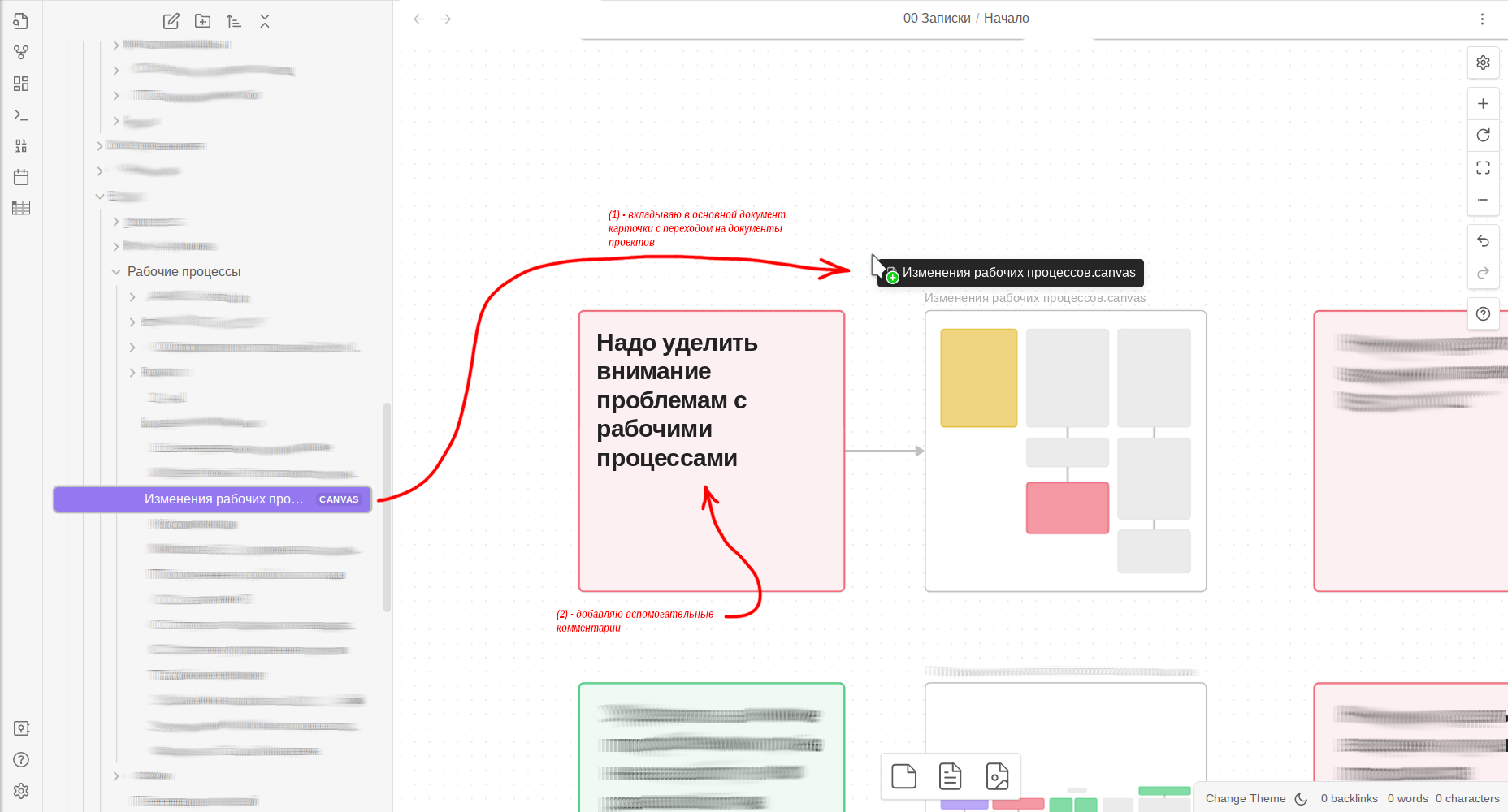Create a new folder in explorer
Viewport: 1508px width, 812px height.
202,21
